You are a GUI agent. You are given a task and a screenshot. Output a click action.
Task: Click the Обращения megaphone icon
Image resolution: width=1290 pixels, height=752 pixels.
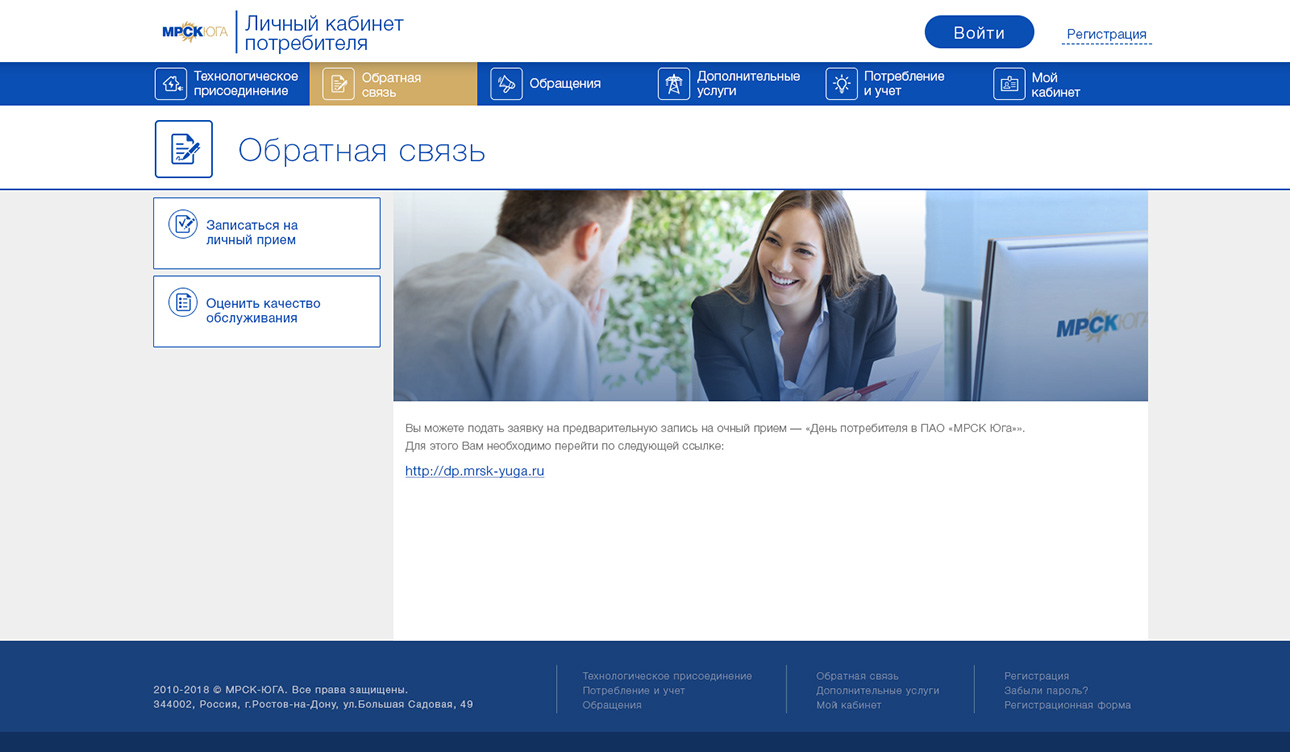click(x=506, y=84)
